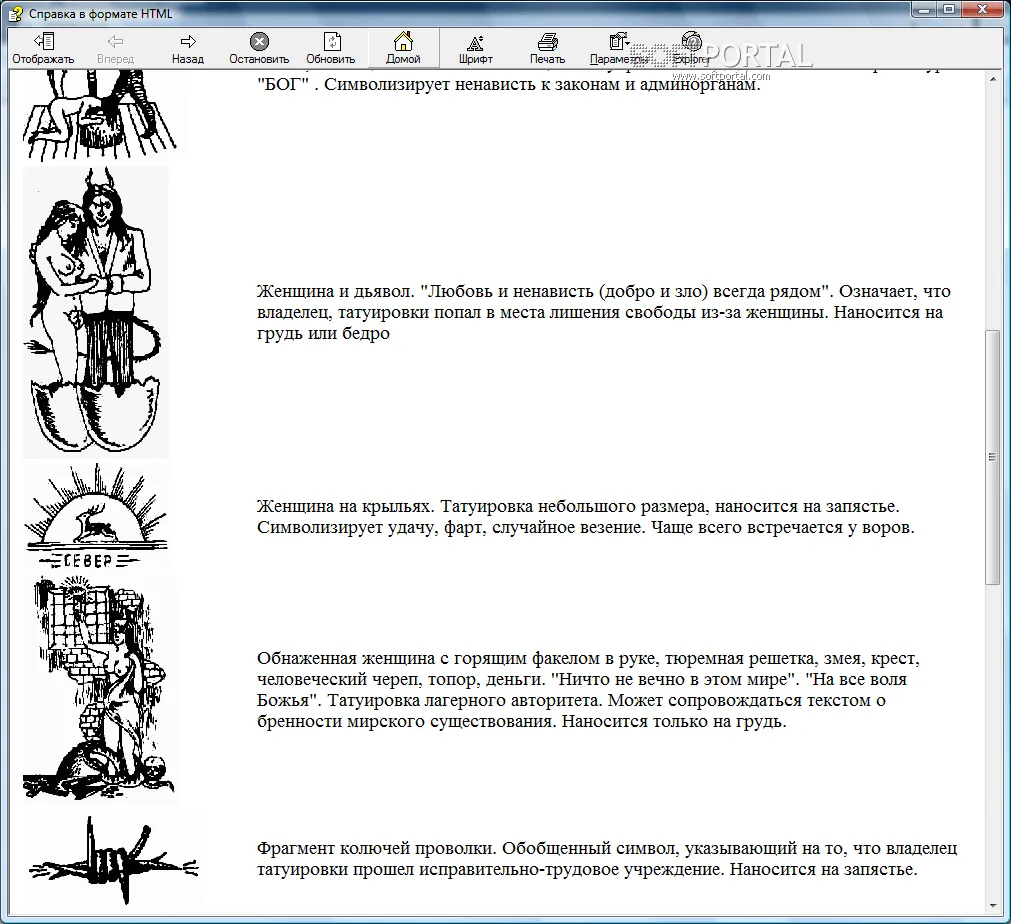Change the font size with Шрифт
This screenshot has width=1011, height=924.
tap(476, 48)
